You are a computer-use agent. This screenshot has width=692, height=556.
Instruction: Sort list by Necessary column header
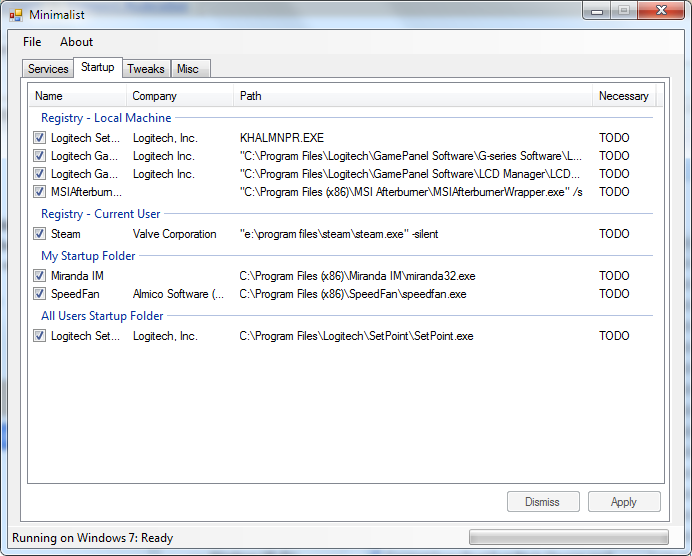point(624,96)
